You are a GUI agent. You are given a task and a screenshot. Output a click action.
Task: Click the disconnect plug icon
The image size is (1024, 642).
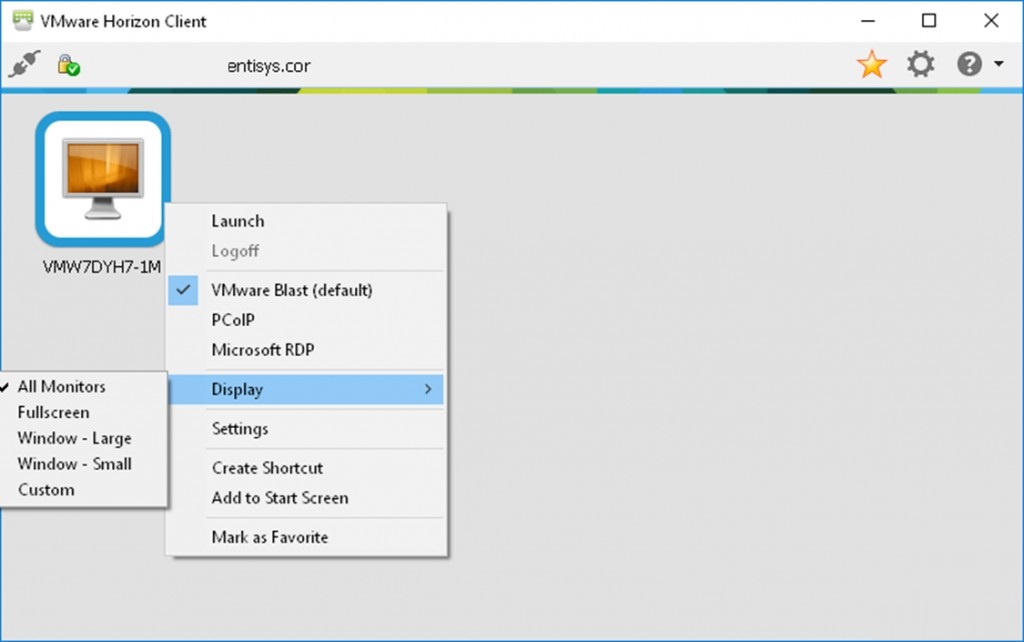click(24, 64)
